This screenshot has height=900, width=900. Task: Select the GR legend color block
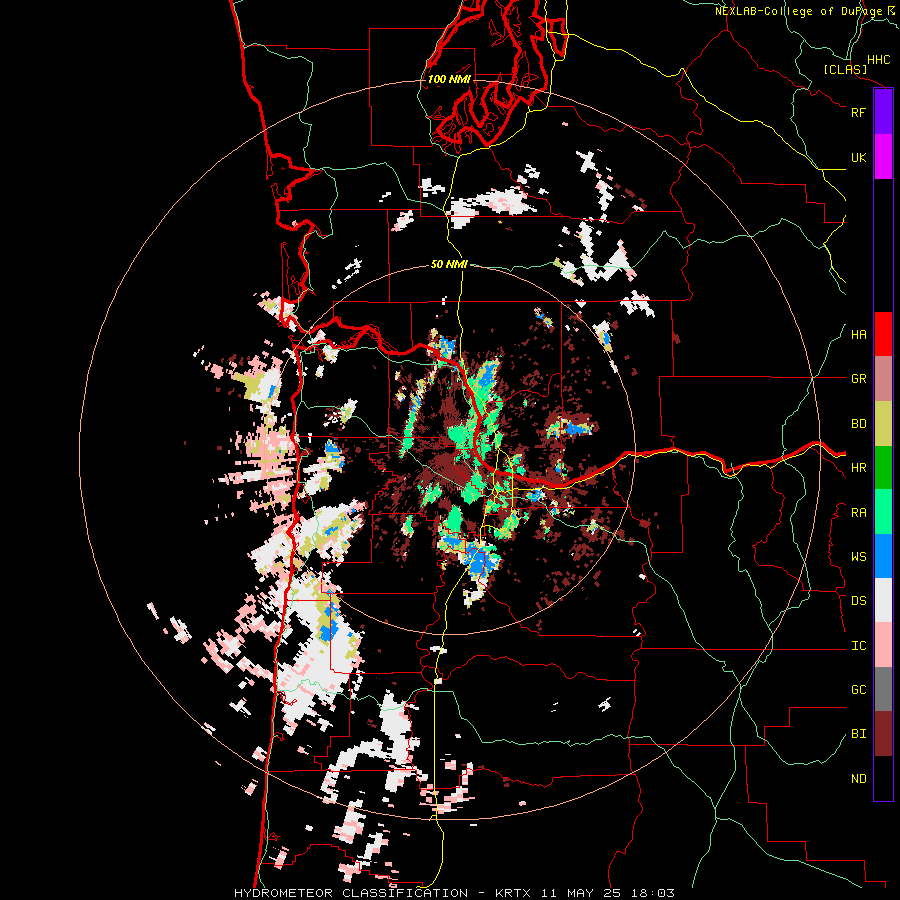point(883,379)
